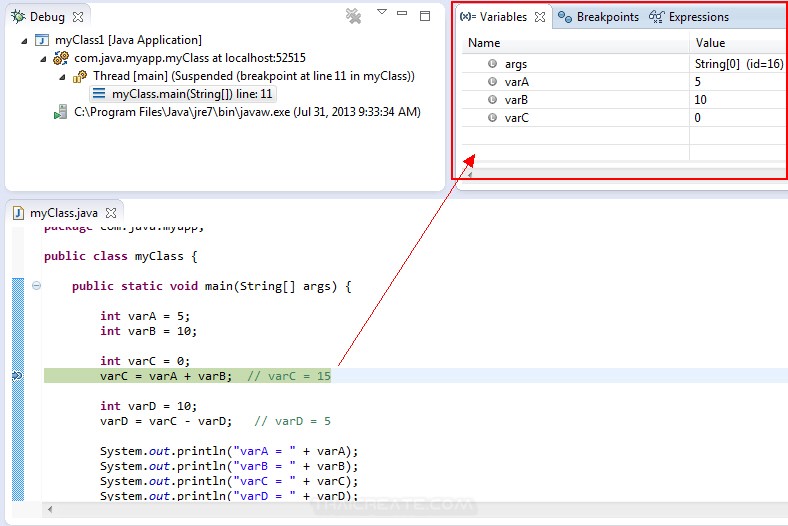Close the myClass.java editor tab
Screen dimensions: 788x526
point(111,213)
